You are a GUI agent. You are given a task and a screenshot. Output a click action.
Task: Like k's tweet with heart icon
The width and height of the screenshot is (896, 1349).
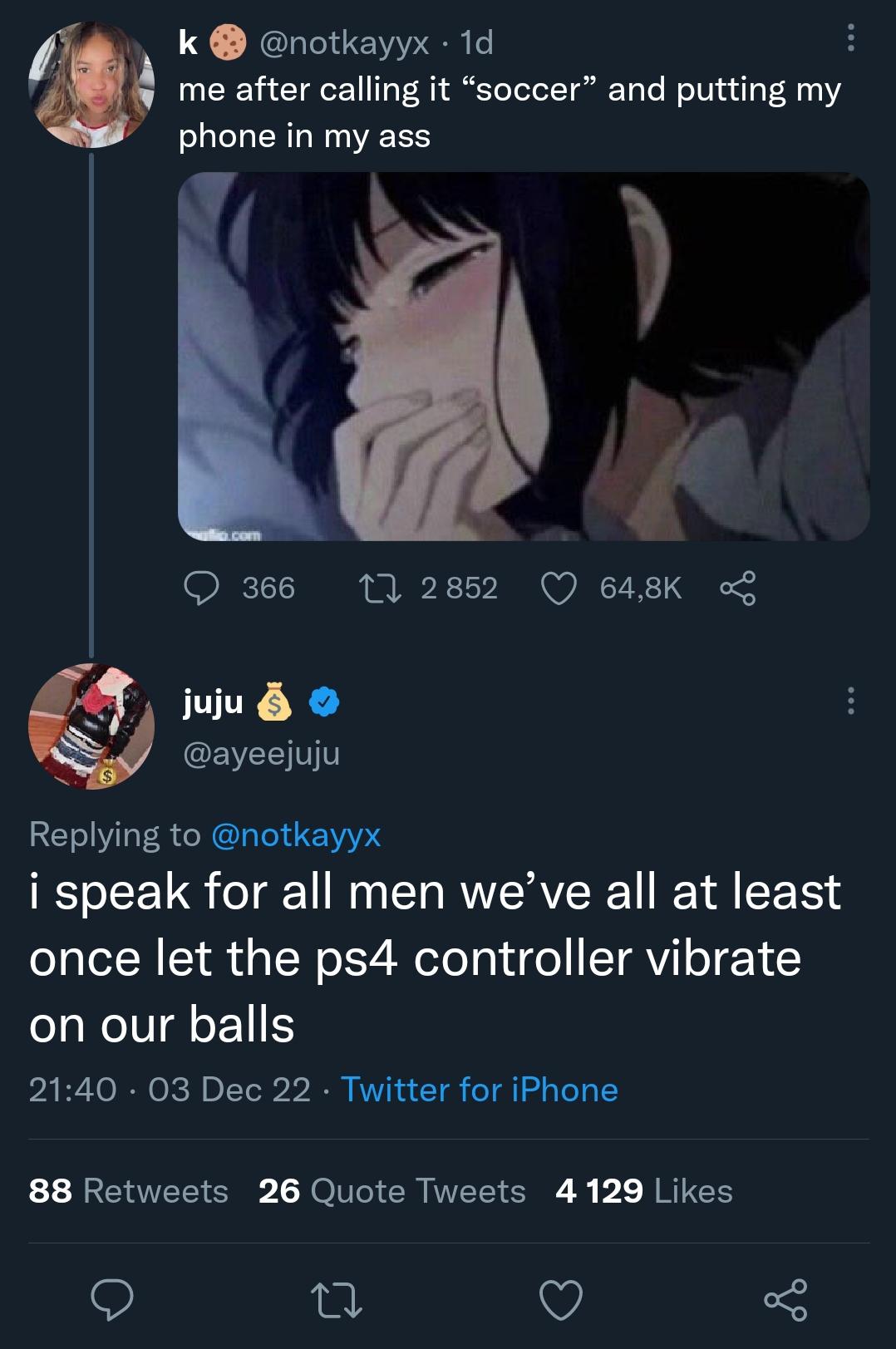[x=559, y=588]
